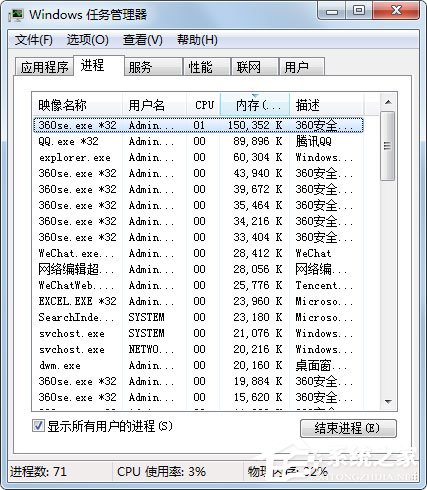The image size is (427, 490).
Task: Minimize the Task Manager window
Action: (x=331, y=11)
